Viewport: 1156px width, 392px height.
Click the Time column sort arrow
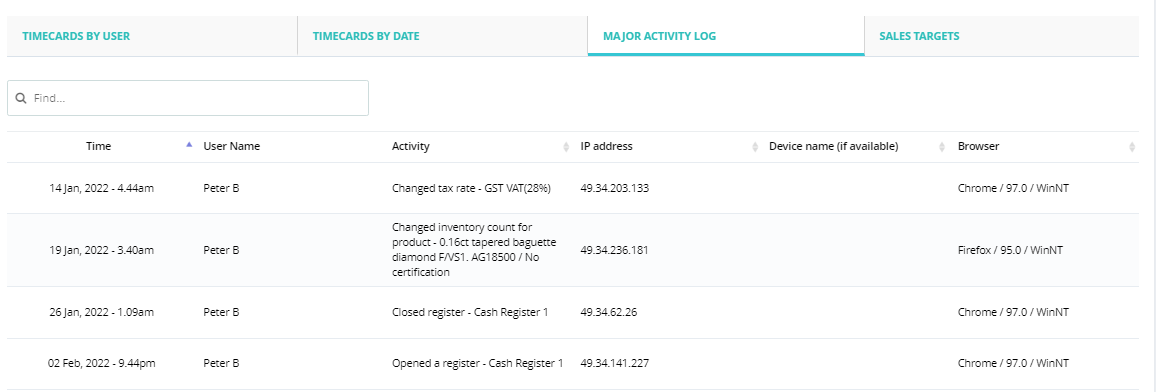click(x=189, y=145)
